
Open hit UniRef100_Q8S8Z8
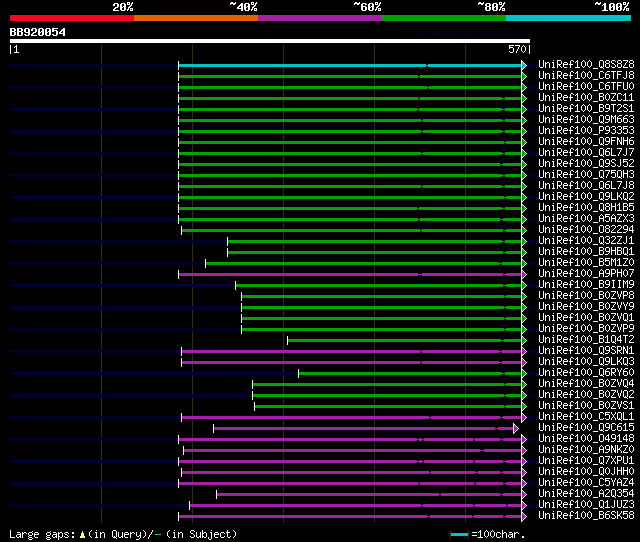[x=586, y=64]
